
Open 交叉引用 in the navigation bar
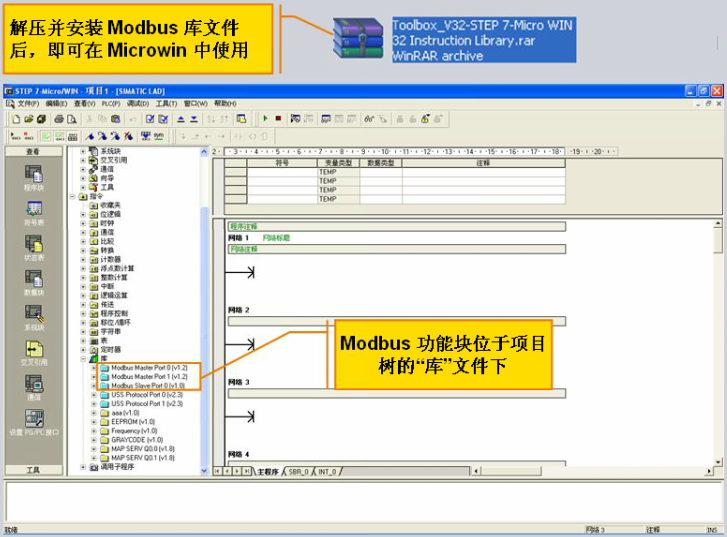(33, 353)
